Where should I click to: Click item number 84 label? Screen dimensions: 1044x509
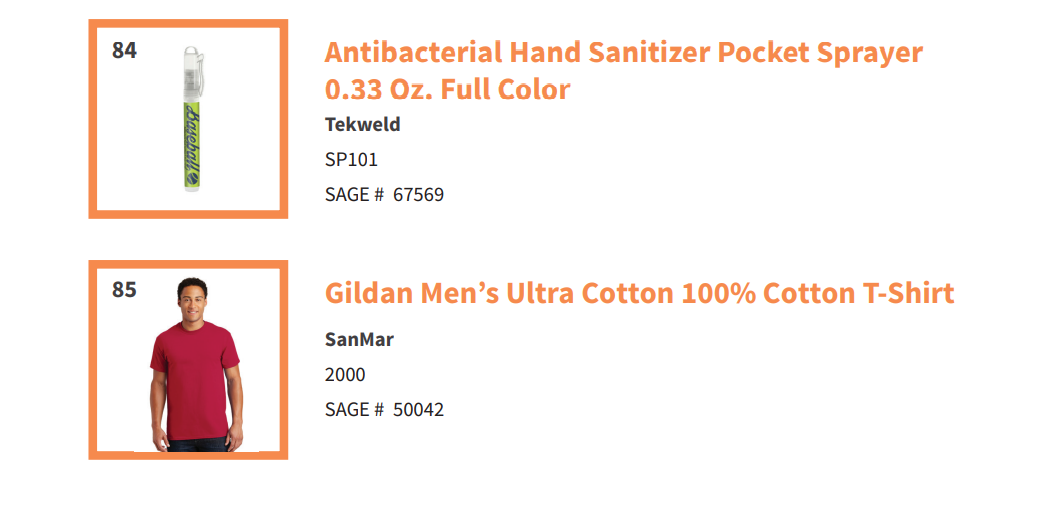point(124,50)
